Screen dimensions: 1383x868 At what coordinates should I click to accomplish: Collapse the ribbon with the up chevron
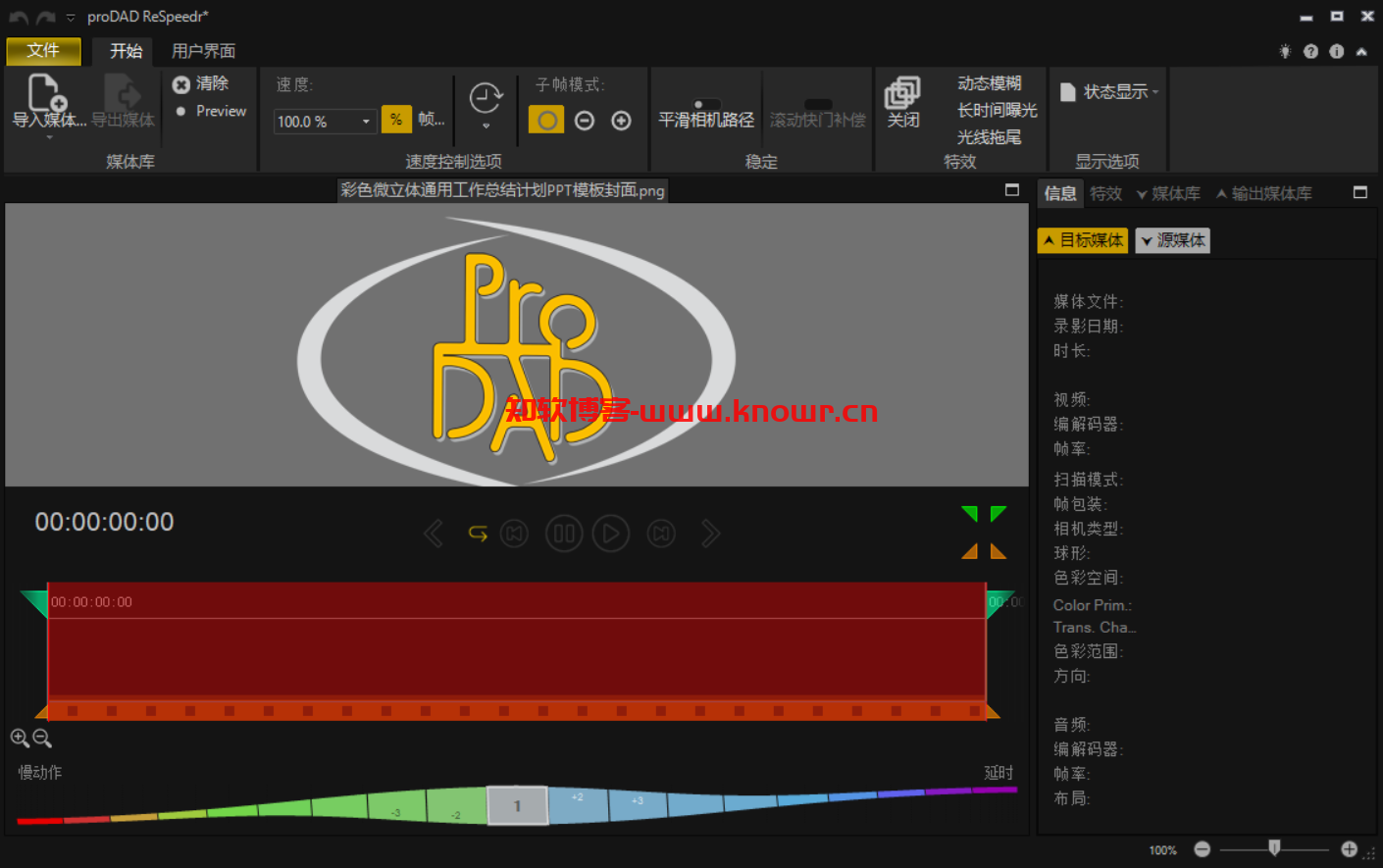point(1361,52)
